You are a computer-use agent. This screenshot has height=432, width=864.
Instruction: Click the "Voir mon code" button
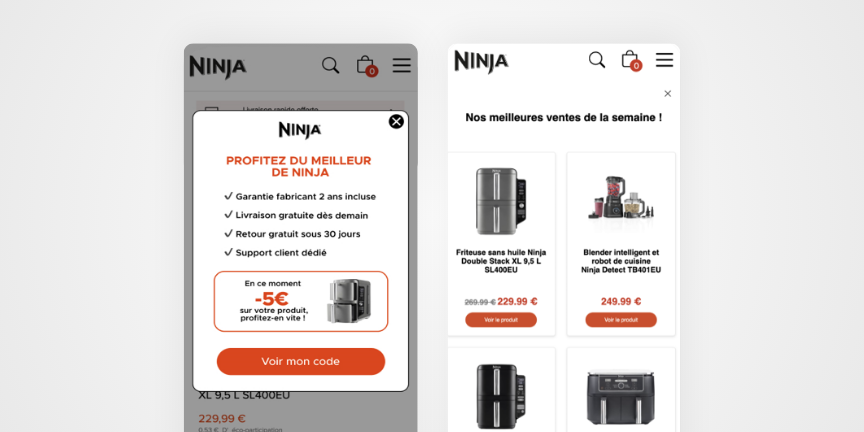point(301,361)
